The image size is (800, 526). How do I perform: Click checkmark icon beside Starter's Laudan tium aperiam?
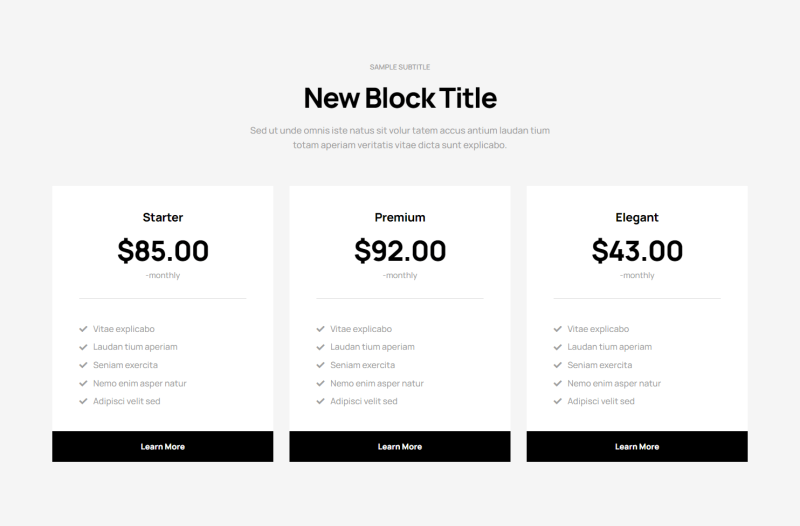coord(83,347)
